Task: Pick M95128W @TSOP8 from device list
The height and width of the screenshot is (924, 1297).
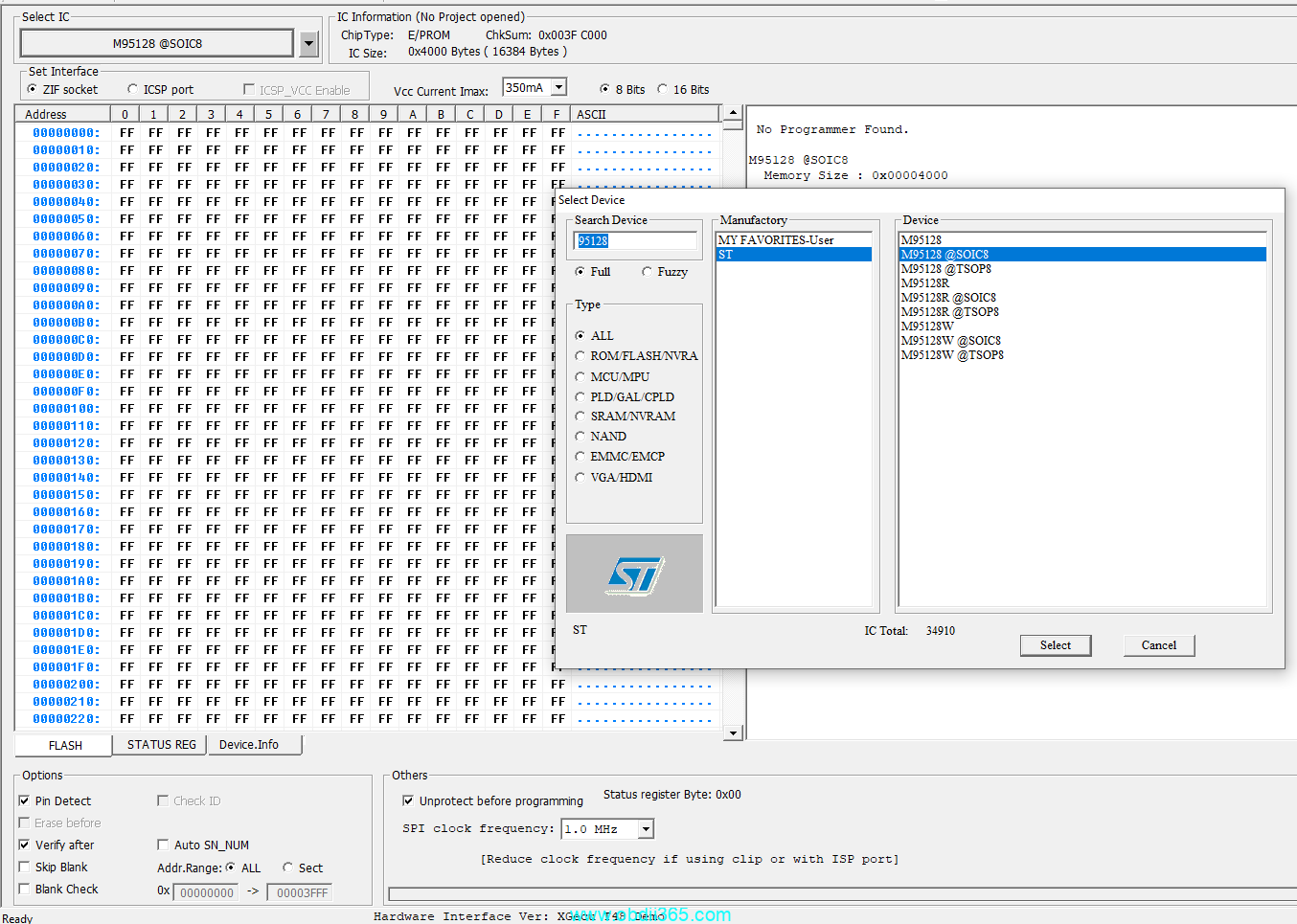Action: click(x=952, y=355)
